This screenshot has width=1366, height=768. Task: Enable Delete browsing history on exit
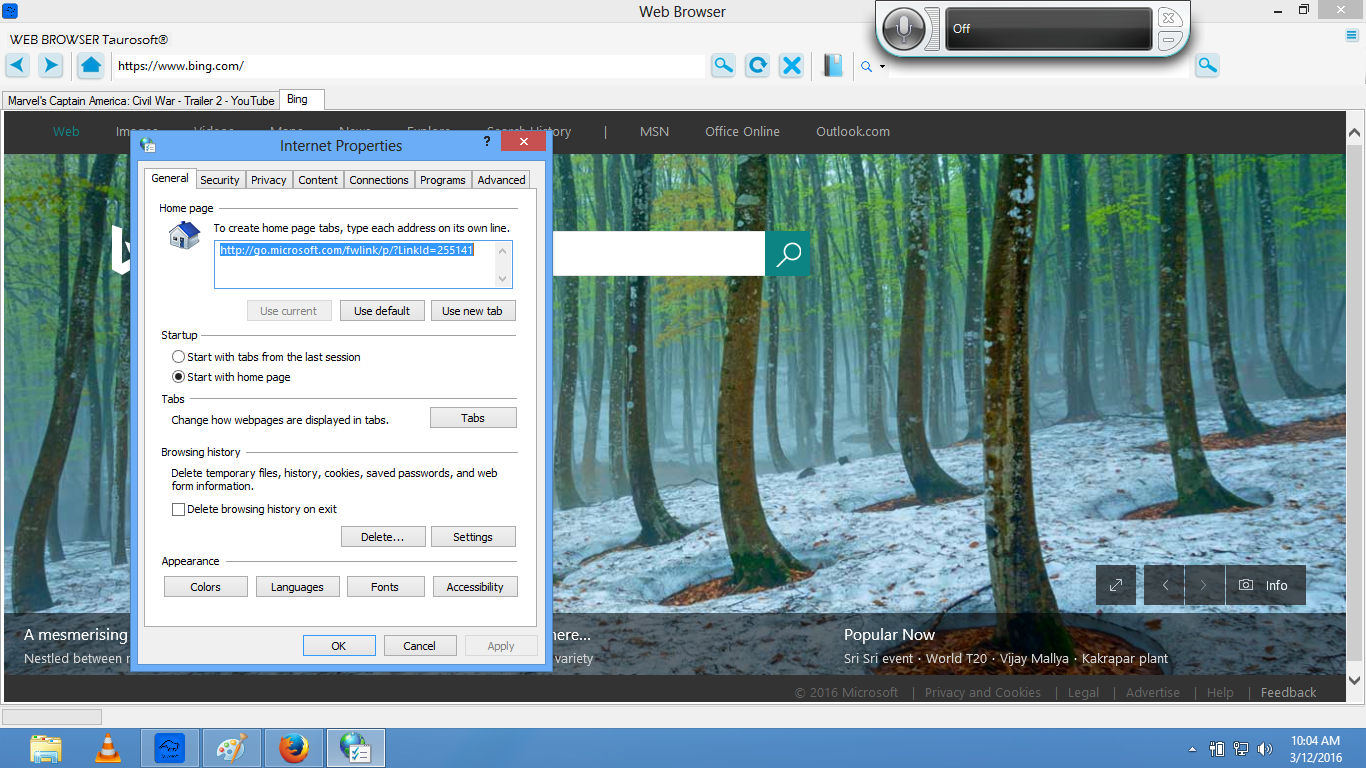(179, 509)
